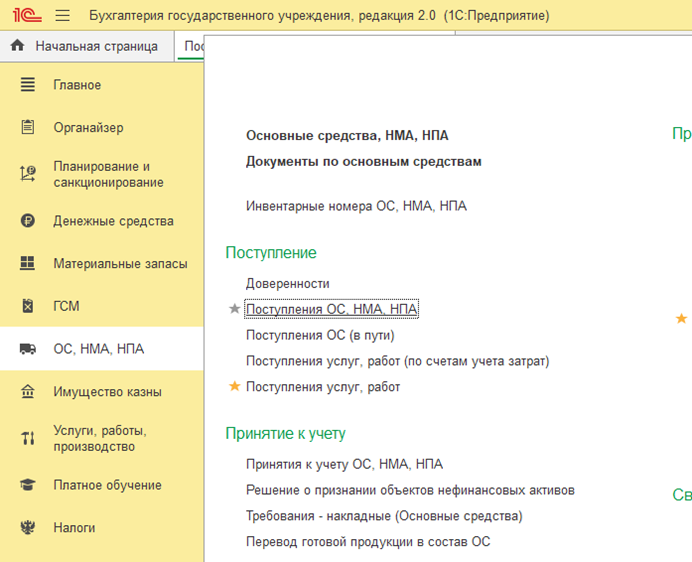This screenshot has height=562, width=692.
Task: Open the Имущество казны section
Action: click(102, 392)
